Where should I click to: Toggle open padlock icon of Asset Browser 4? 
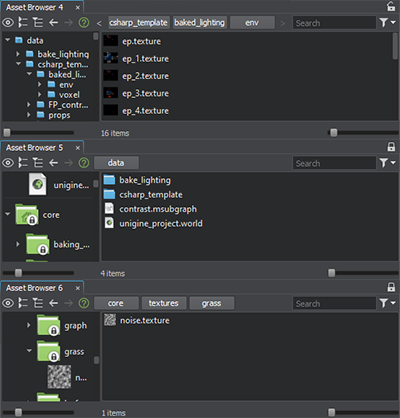391,6
